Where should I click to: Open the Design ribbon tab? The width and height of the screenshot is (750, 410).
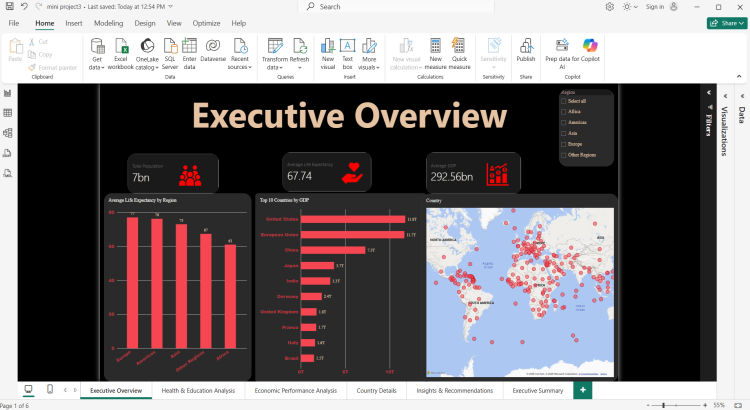(144, 23)
